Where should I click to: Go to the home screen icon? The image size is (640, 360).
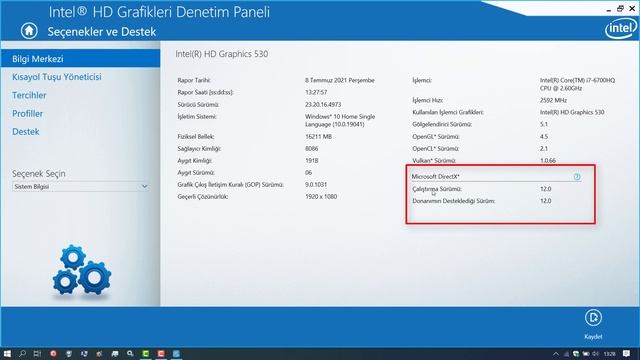pos(29,31)
